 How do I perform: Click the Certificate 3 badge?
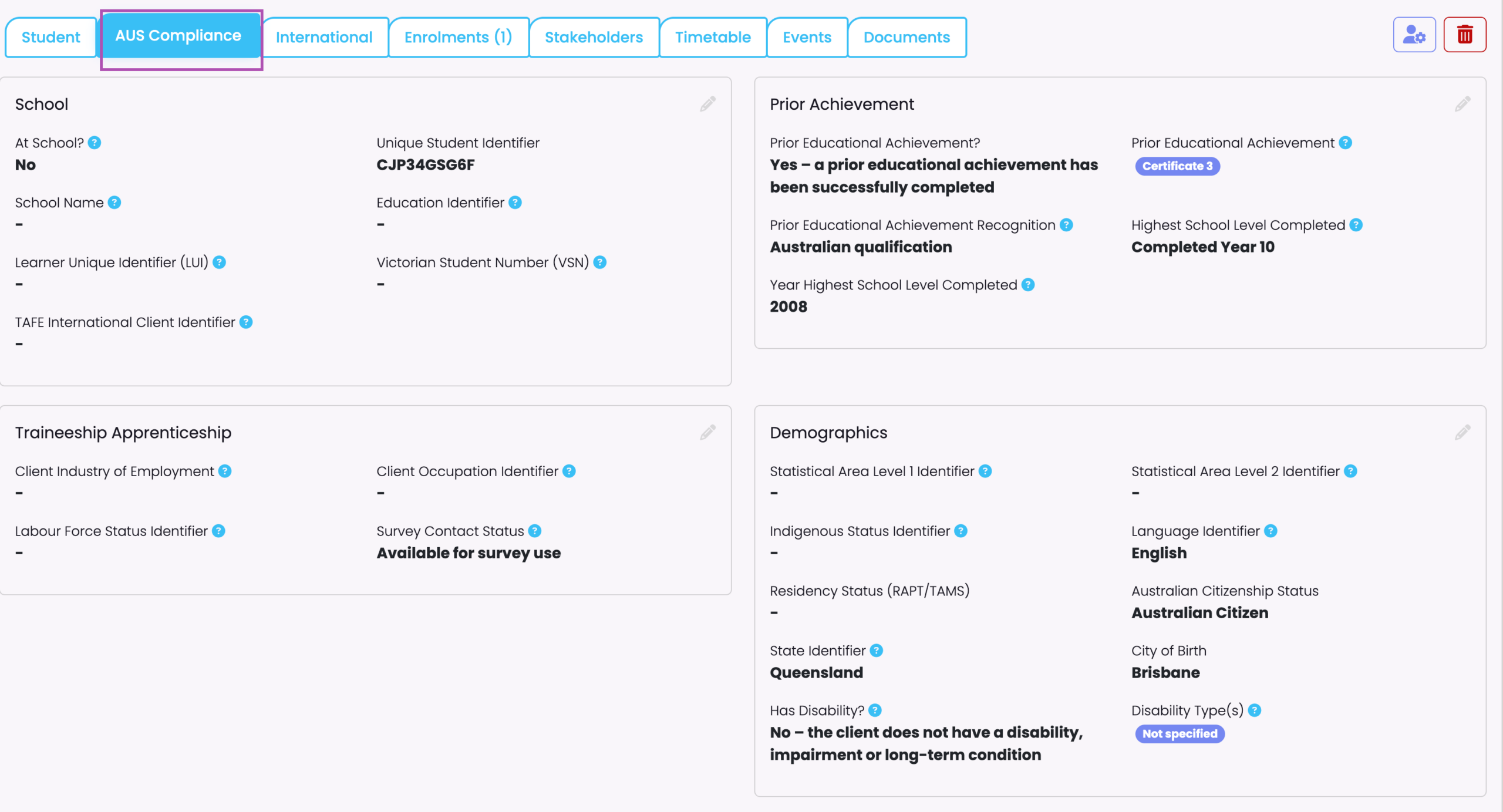coord(1177,166)
